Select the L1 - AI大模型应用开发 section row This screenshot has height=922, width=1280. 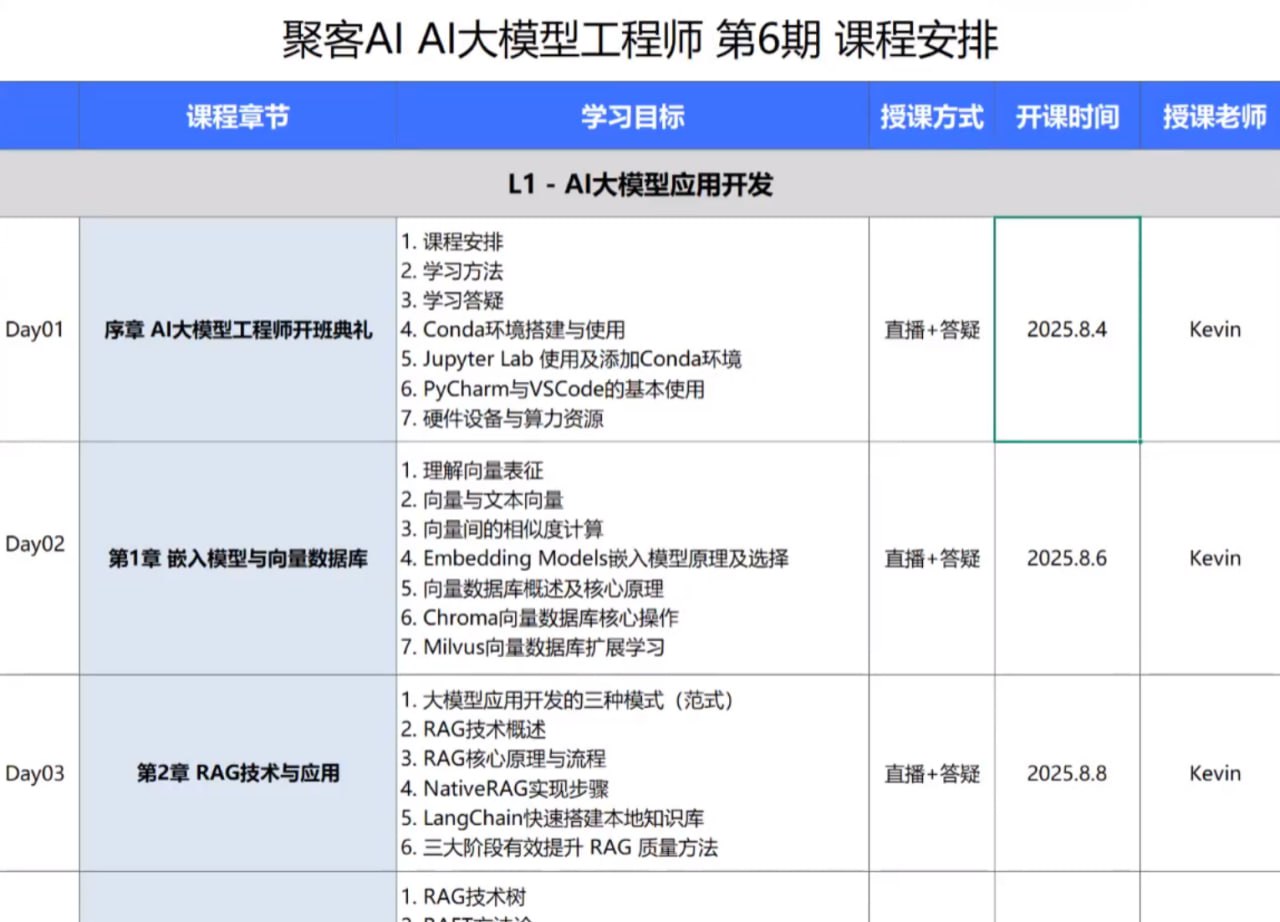pyautogui.click(x=640, y=184)
